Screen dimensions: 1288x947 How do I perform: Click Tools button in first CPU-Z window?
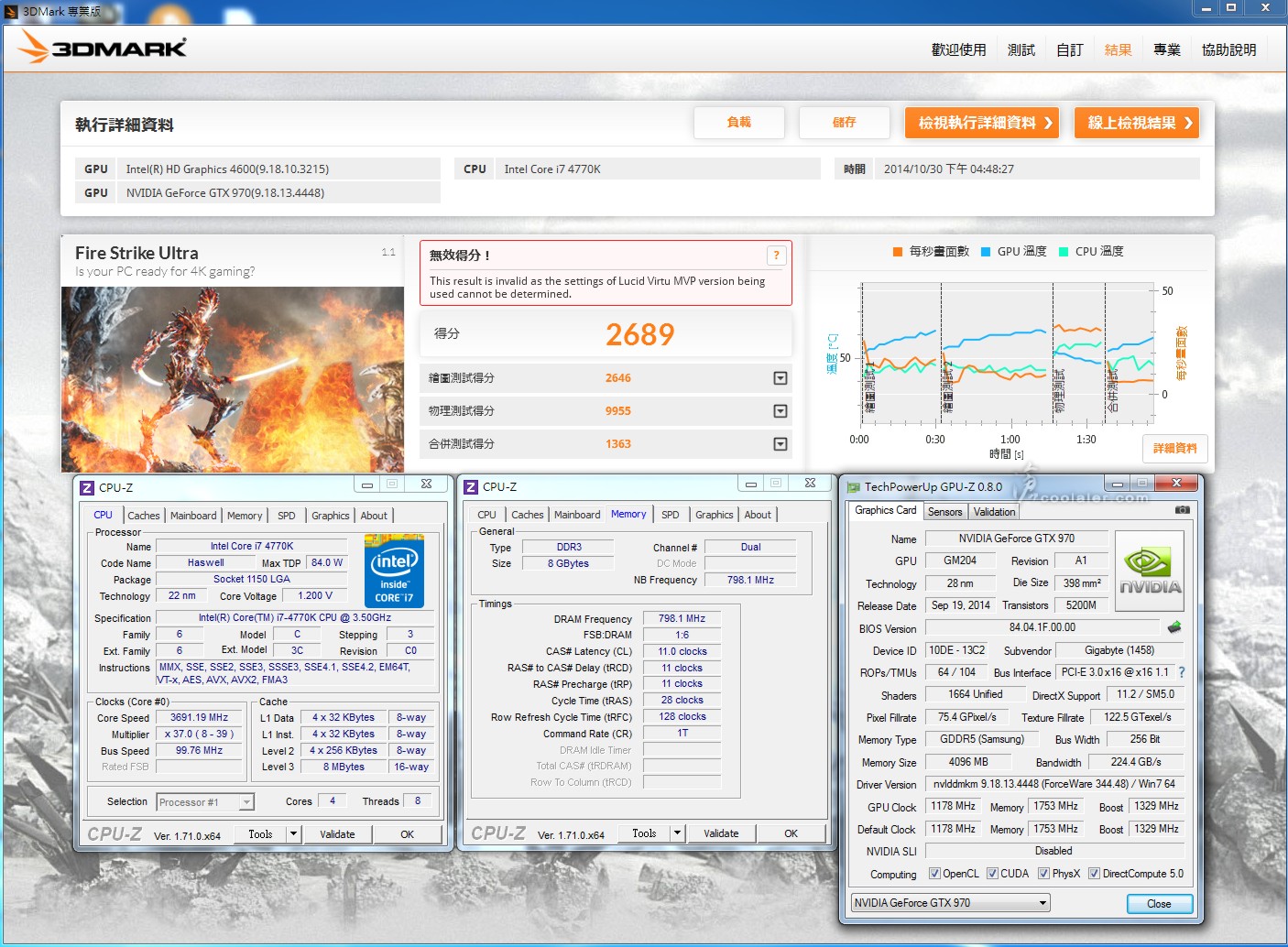260,834
